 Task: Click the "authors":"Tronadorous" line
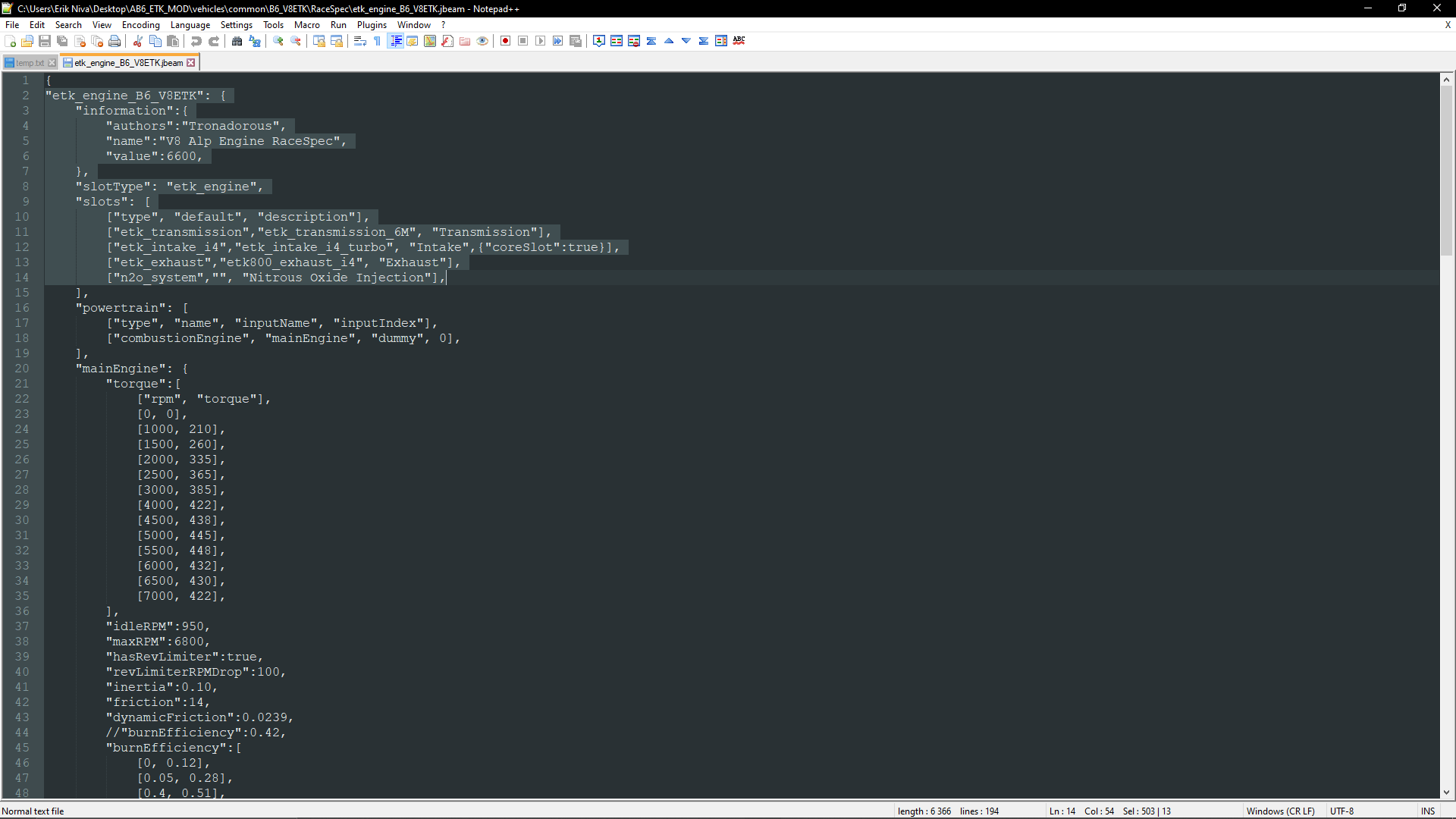196,126
